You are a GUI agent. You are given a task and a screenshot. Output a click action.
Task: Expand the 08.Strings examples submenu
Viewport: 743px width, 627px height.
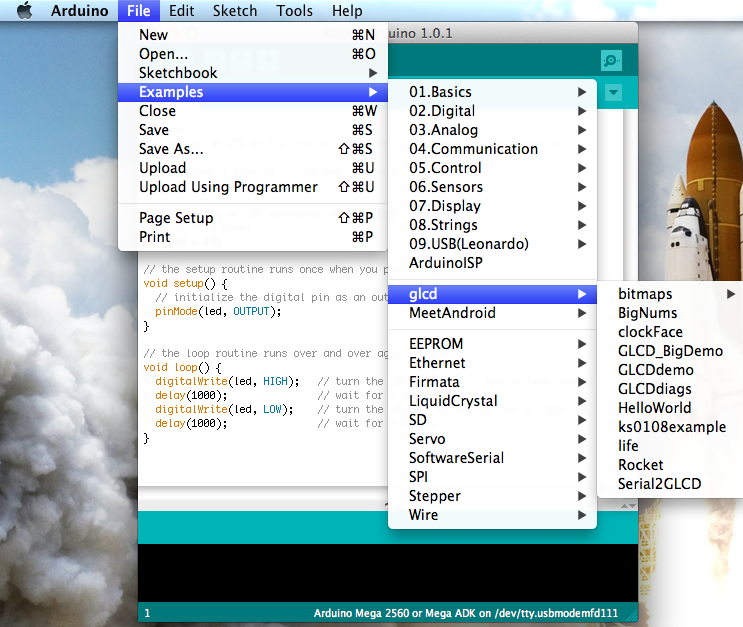coord(492,225)
